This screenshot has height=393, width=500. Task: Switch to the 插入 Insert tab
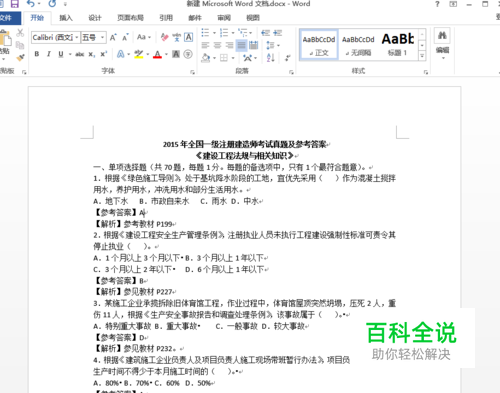(x=66, y=18)
